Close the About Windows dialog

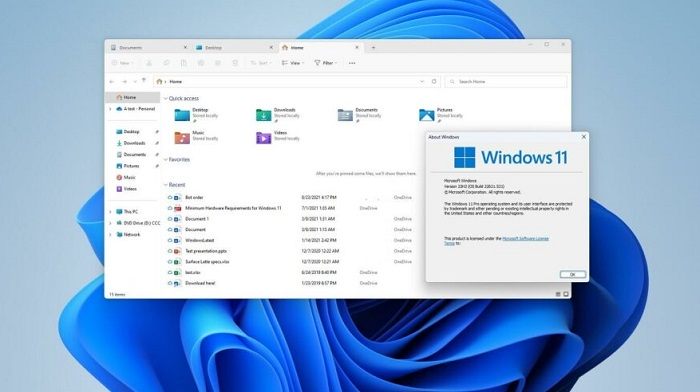tap(583, 137)
